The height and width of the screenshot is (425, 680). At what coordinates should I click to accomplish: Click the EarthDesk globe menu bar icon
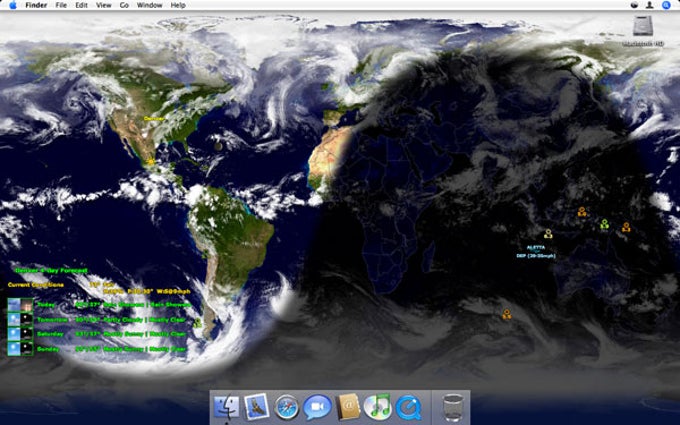pos(634,5)
